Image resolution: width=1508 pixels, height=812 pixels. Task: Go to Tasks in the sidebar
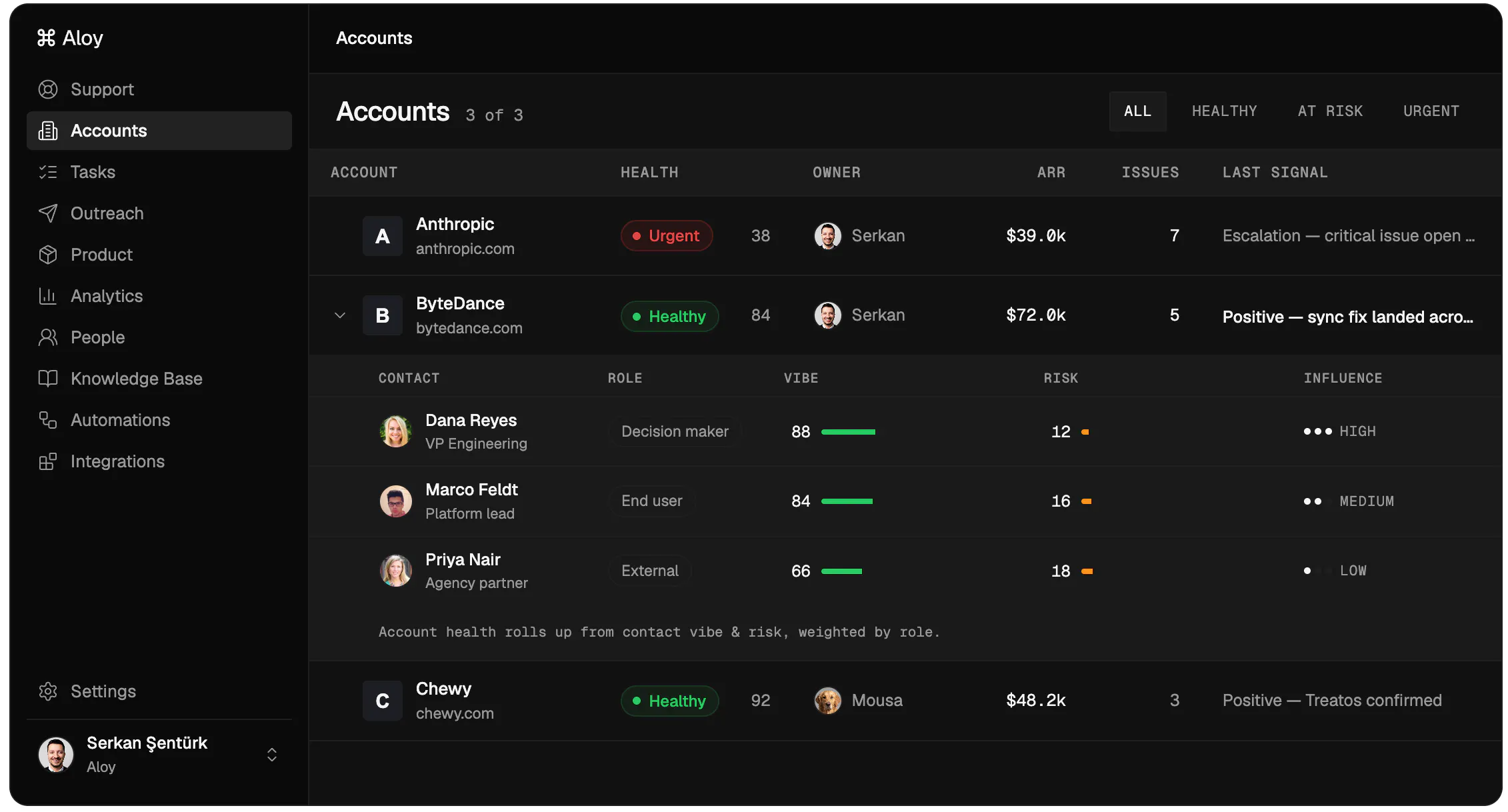[x=159, y=172]
